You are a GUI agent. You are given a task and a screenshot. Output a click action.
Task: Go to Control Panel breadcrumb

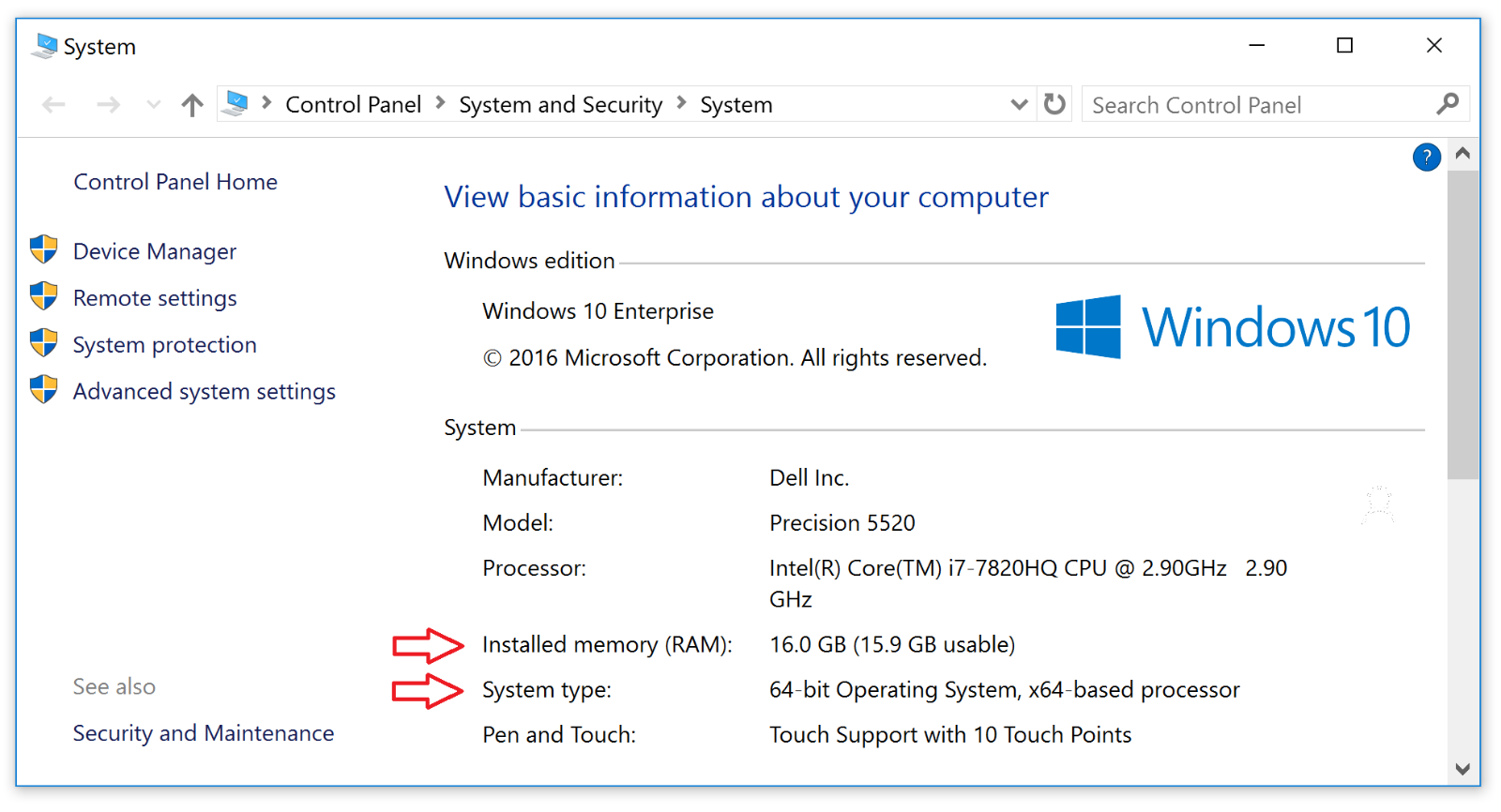coord(353,105)
